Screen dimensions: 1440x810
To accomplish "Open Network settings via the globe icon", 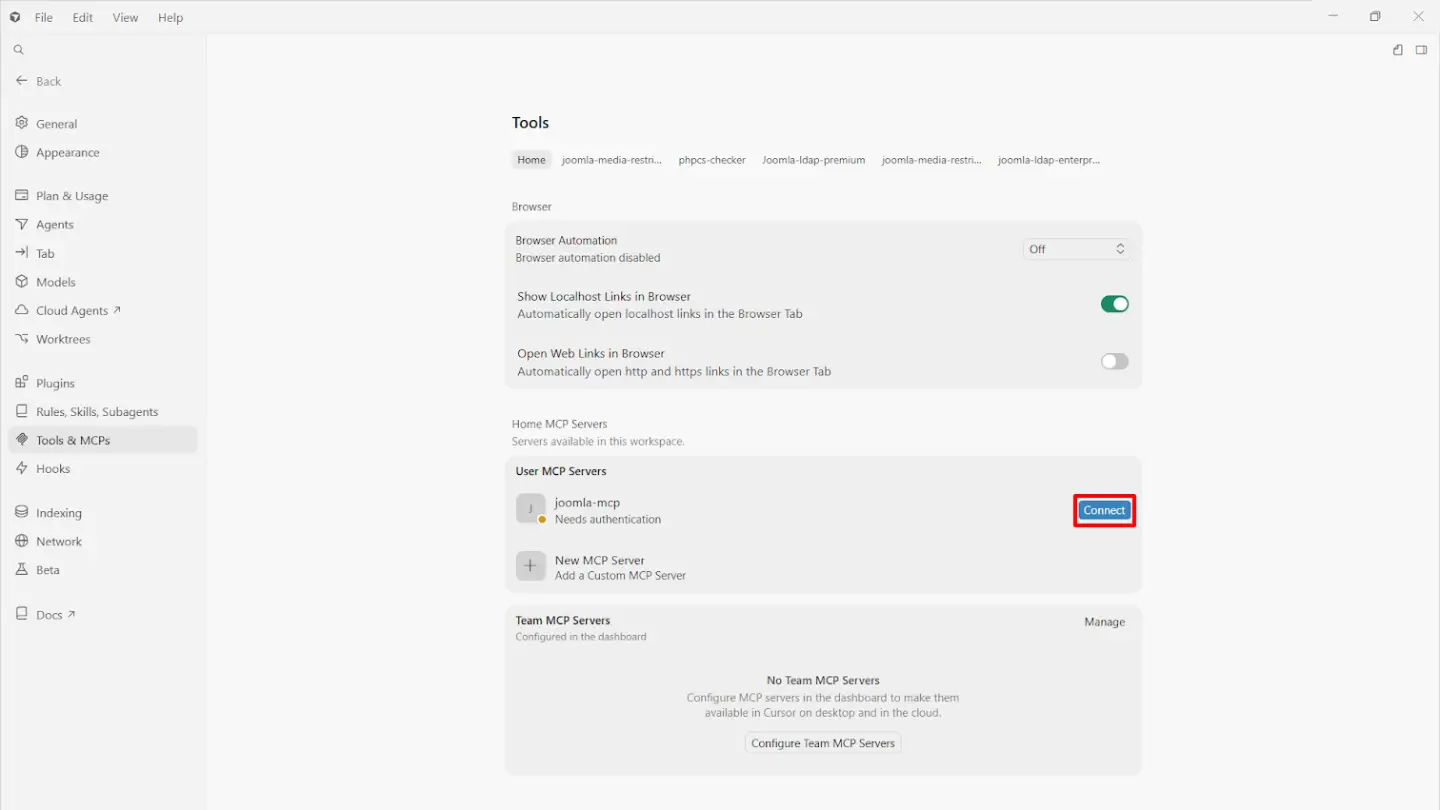I will [x=22, y=541].
